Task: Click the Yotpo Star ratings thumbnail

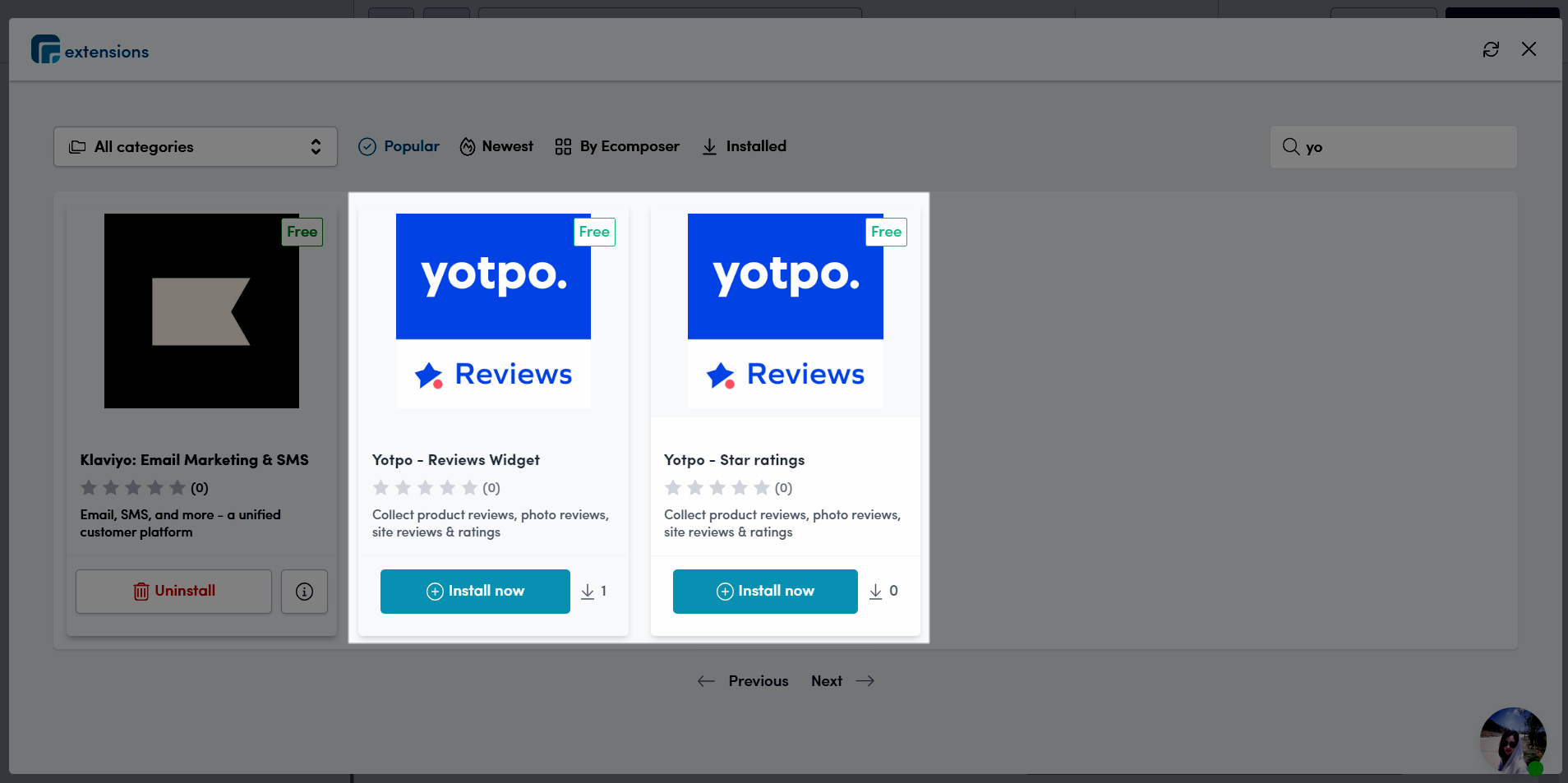Action: [x=786, y=311]
